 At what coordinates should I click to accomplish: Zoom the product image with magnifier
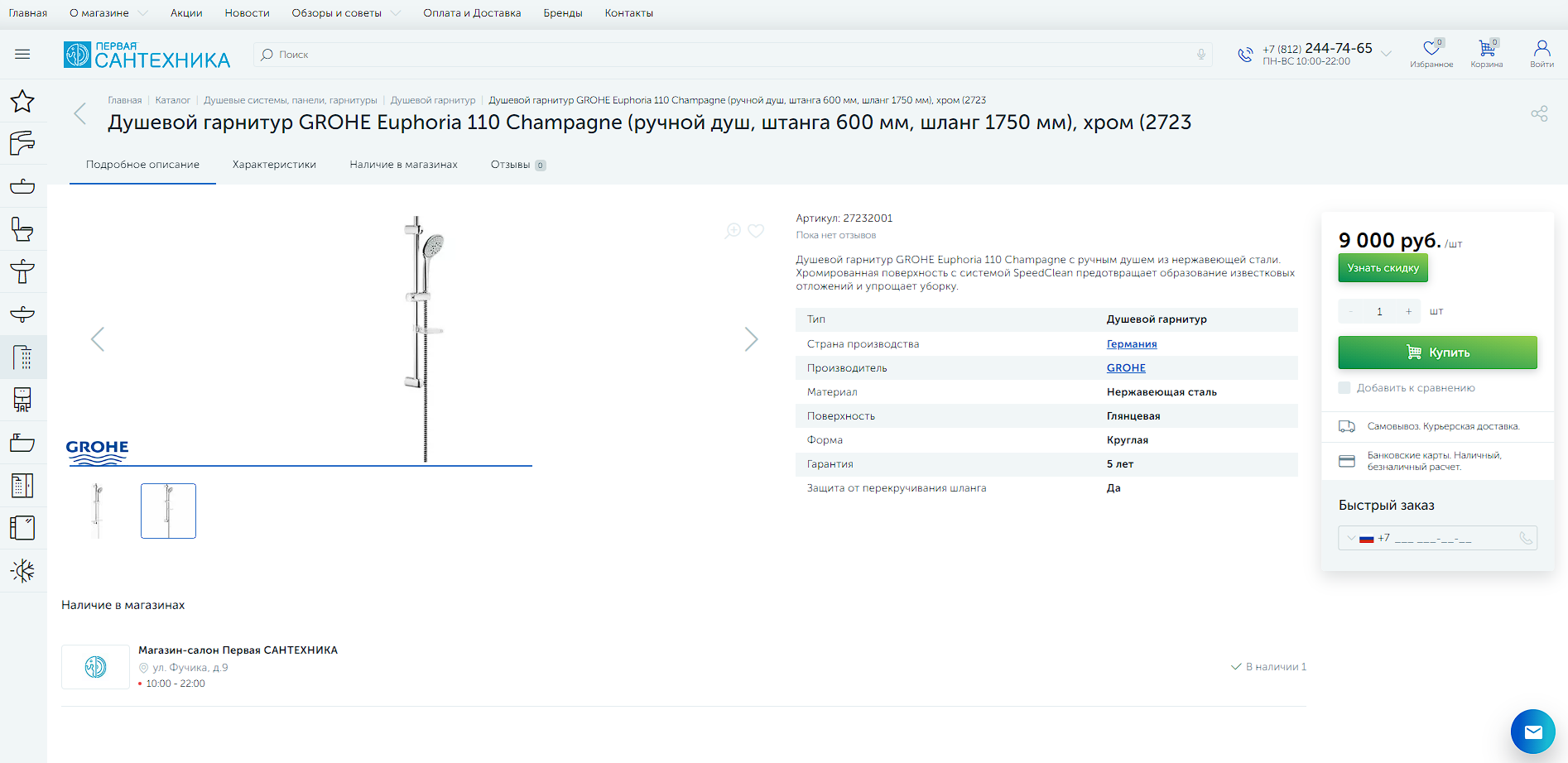tap(733, 231)
